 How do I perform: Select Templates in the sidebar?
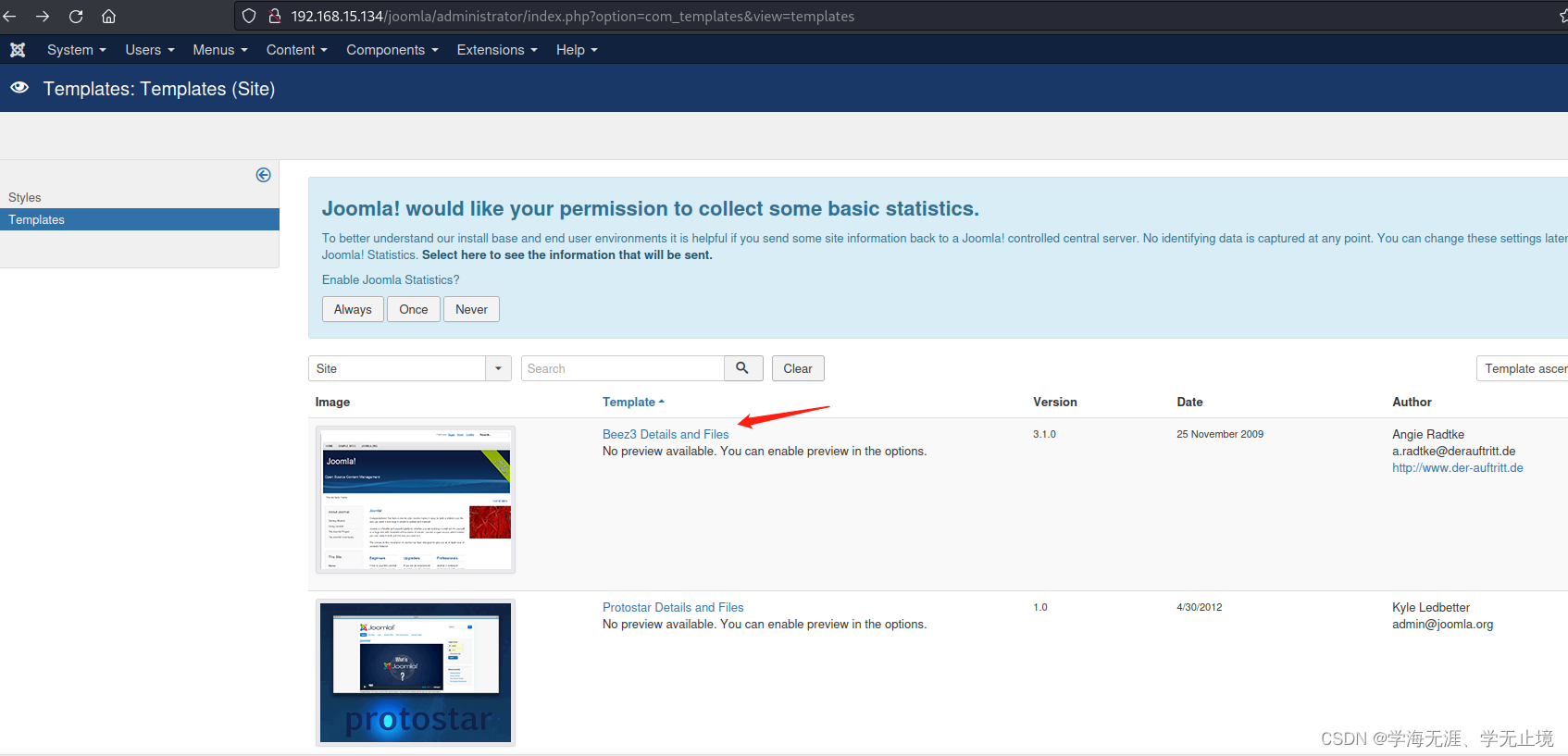coord(139,219)
